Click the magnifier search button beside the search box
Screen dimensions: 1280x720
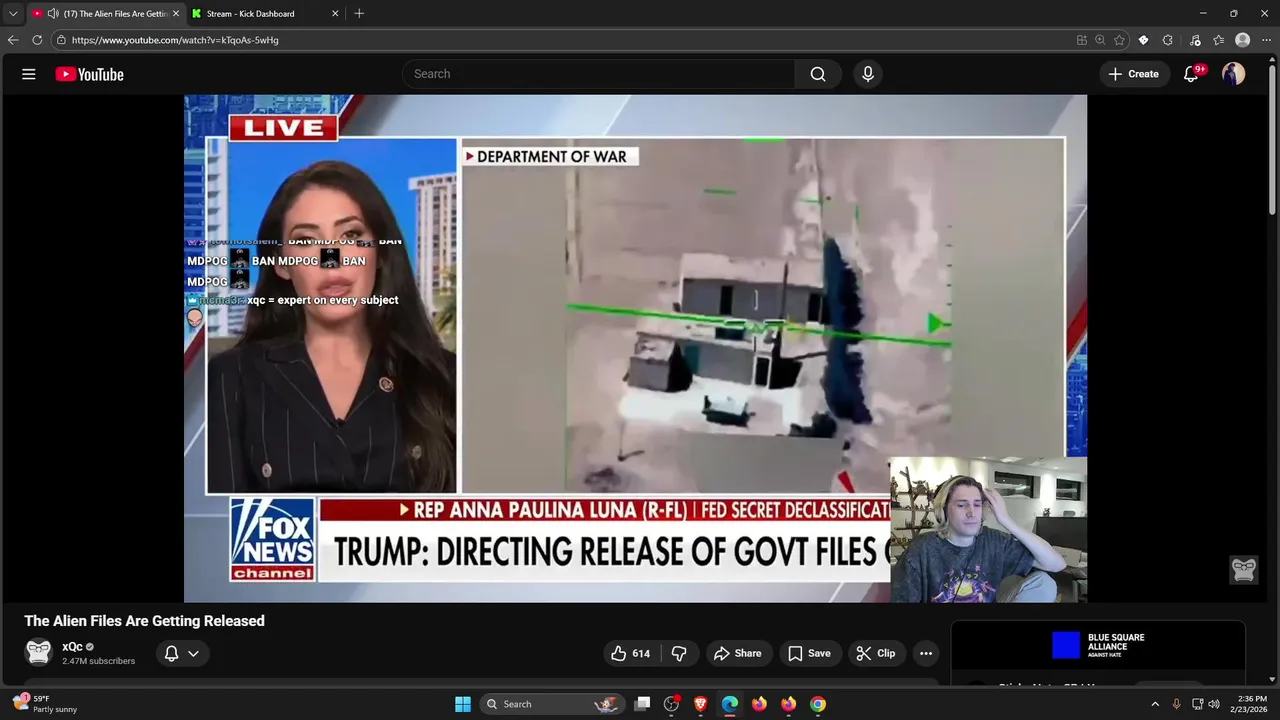click(818, 74)
